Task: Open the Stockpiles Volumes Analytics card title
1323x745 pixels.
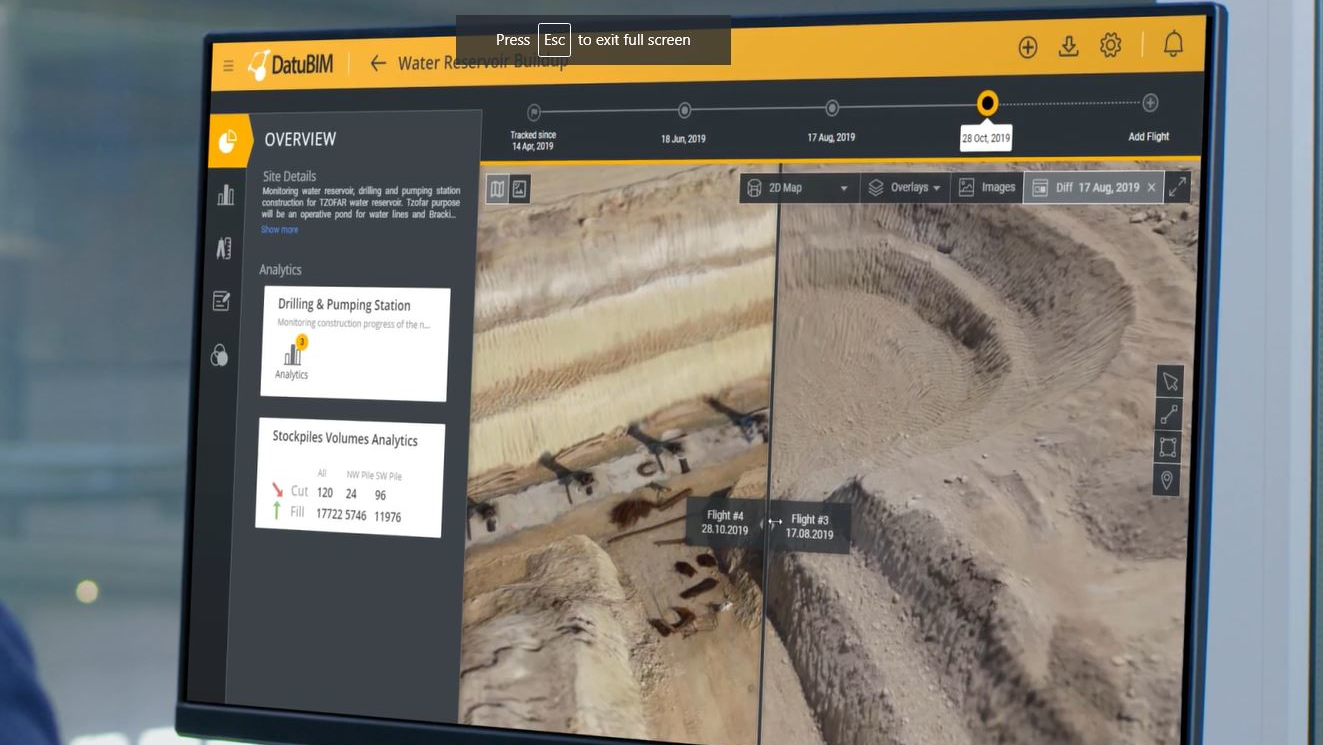Action: click(x=345, y=439)
